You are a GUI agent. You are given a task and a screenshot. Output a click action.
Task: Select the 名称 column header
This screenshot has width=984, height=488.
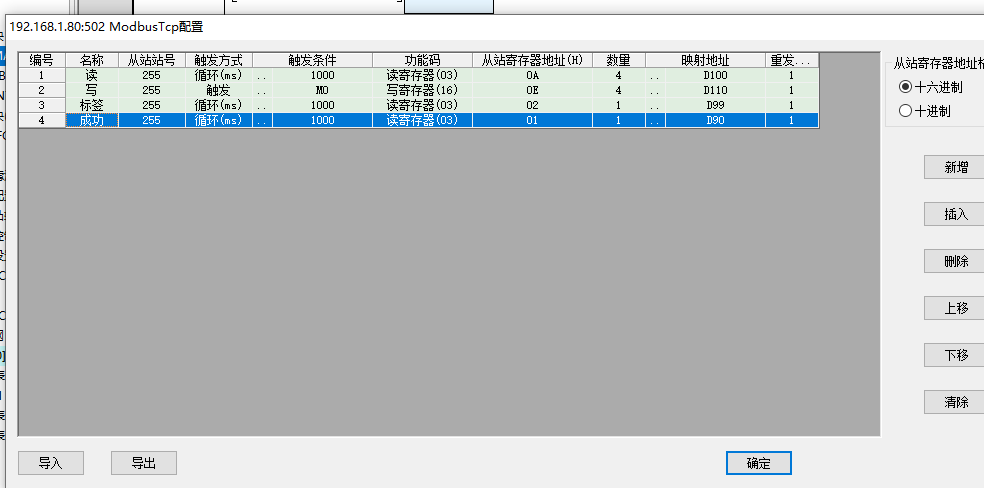pyautogui.click(x=92, y=60)
